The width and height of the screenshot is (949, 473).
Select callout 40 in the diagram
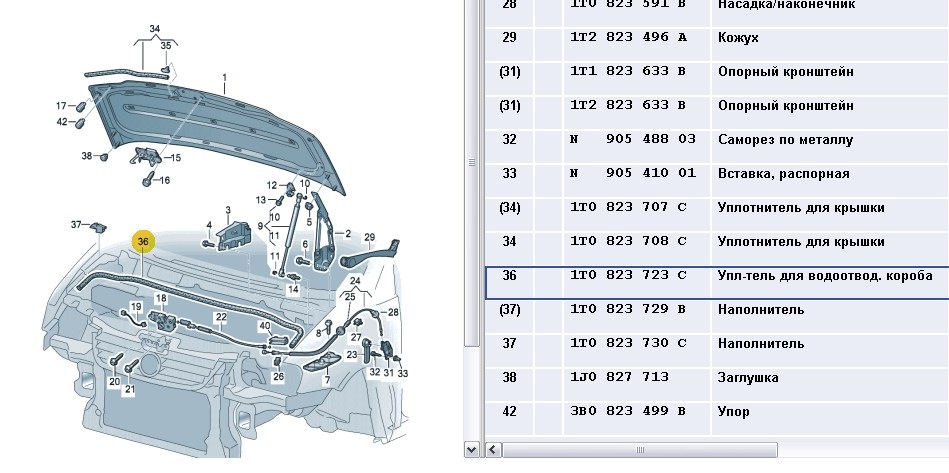coord(265,326)
